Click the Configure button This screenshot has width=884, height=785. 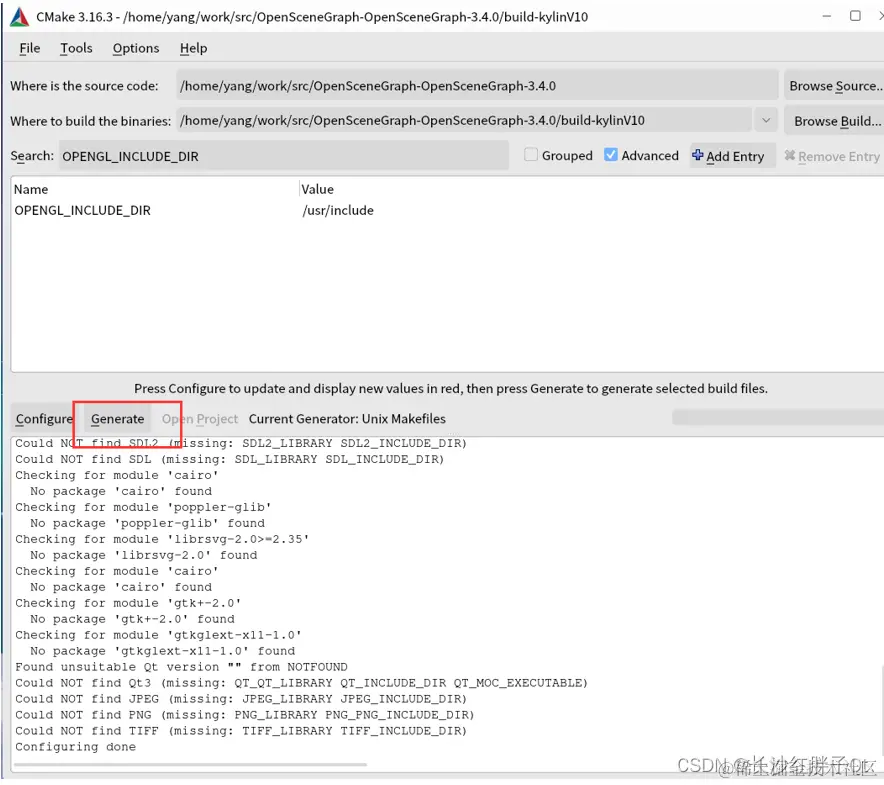44,419
